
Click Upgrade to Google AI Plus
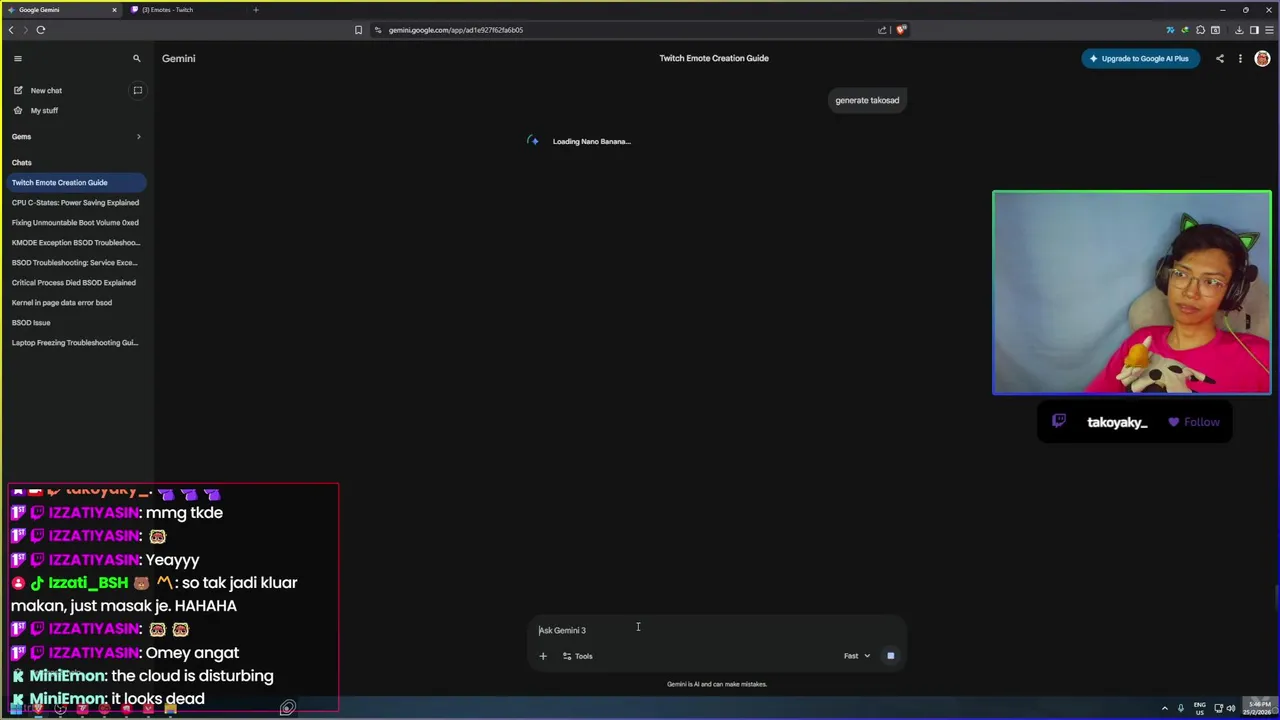[1140, 58]
